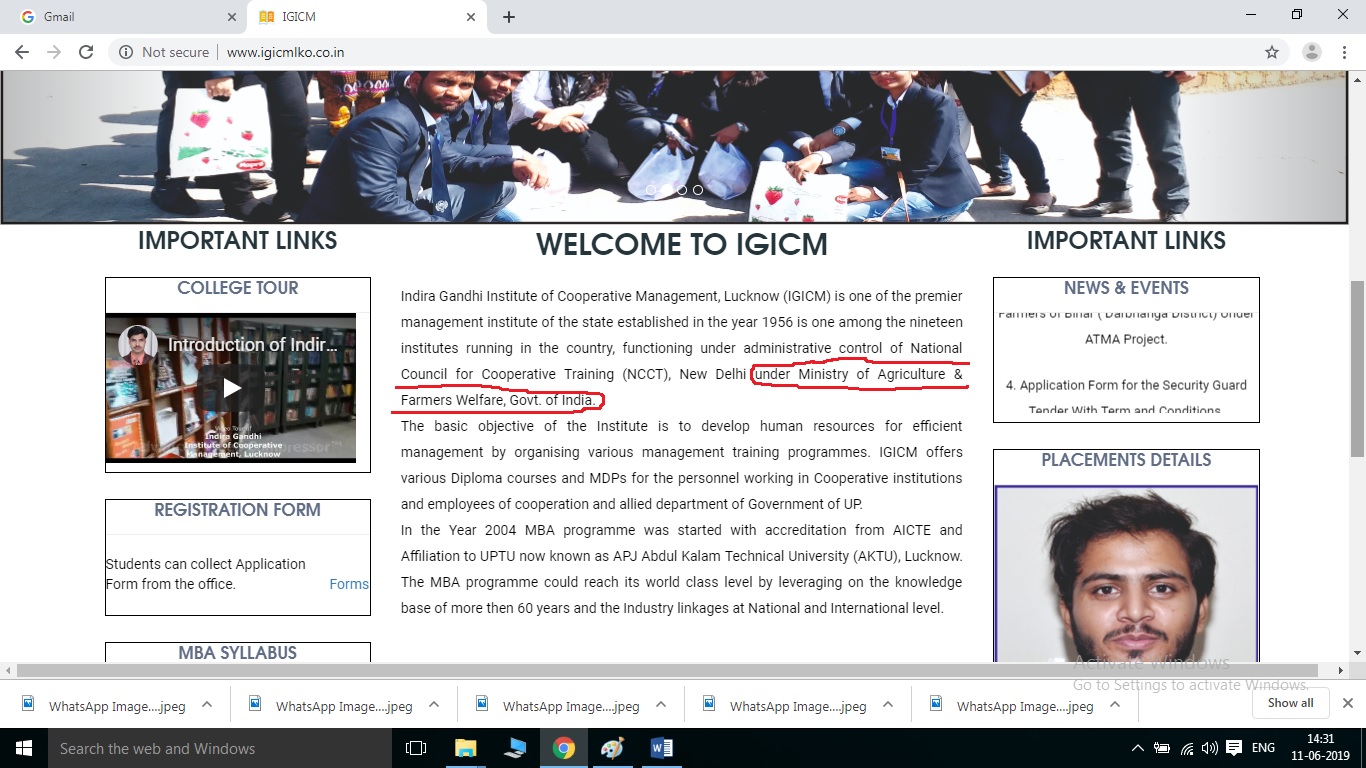Click the REGISTRATION FORM heading
The width and height of the screenshot is (1366, 768).
[238, 510]
